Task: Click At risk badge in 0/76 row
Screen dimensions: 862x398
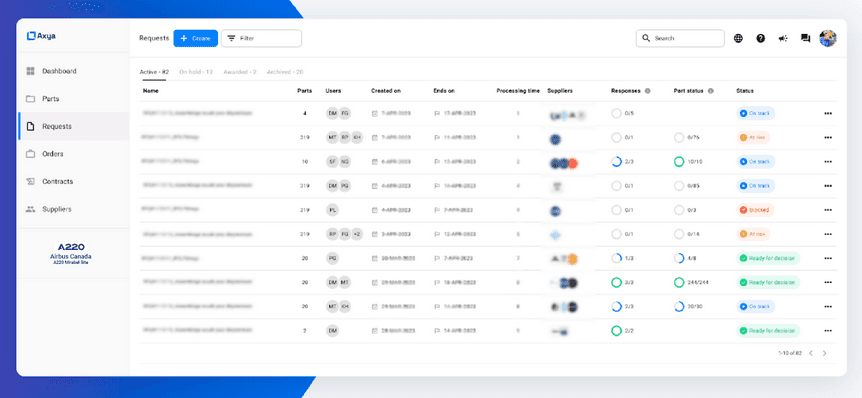Action: [753, 137]
